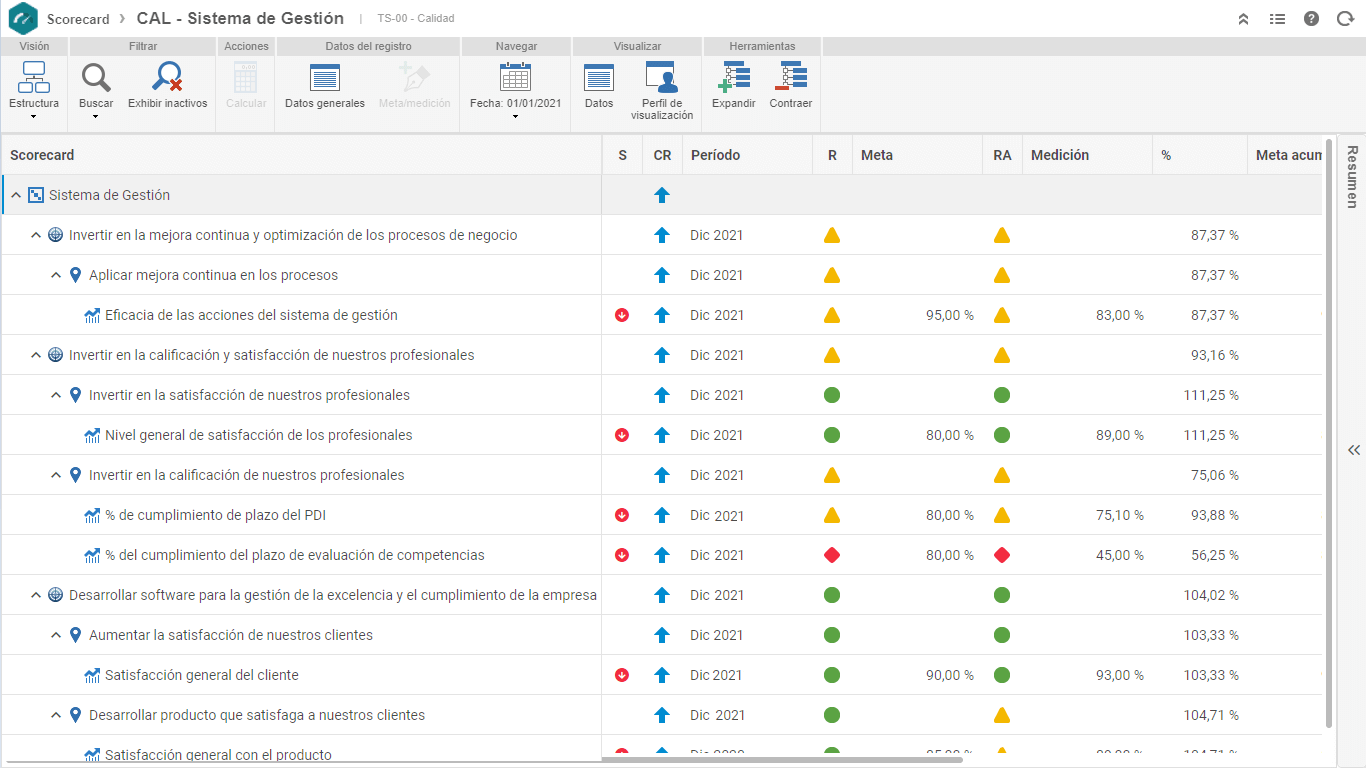Click the Buscar magnifier icon
Screen dimensions: 1366x768
pos(96,78)
